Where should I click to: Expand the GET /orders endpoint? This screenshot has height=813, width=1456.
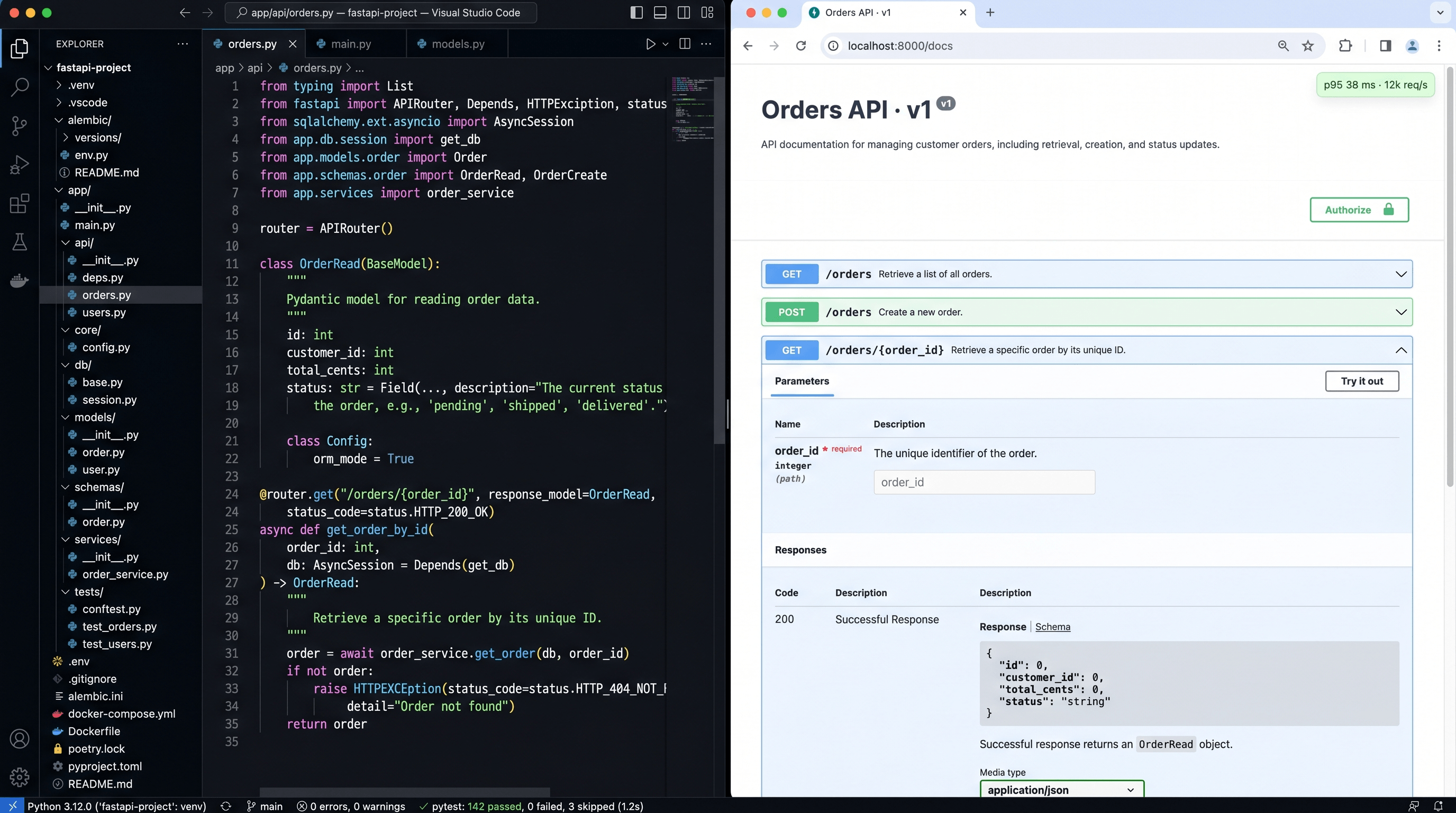(x=1086, y=274)
